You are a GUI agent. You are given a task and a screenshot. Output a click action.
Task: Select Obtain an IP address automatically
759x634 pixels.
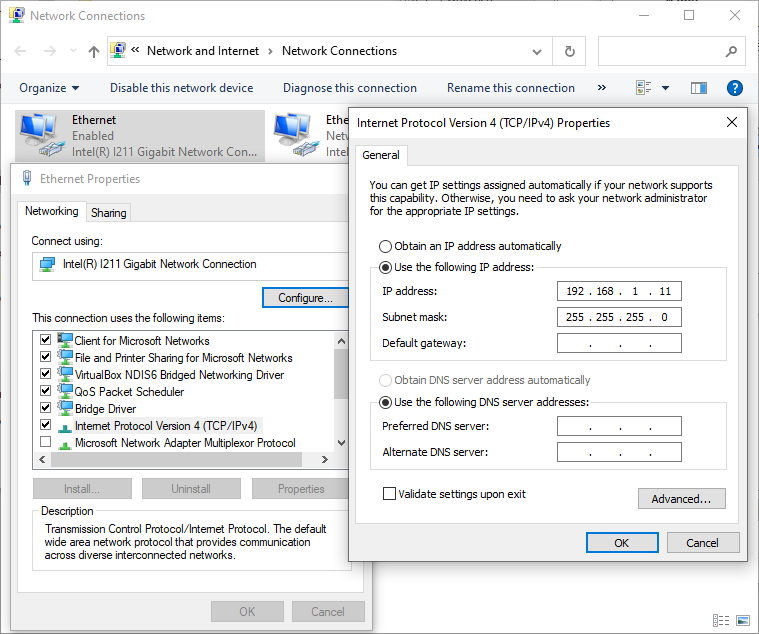tap(385, 246)
